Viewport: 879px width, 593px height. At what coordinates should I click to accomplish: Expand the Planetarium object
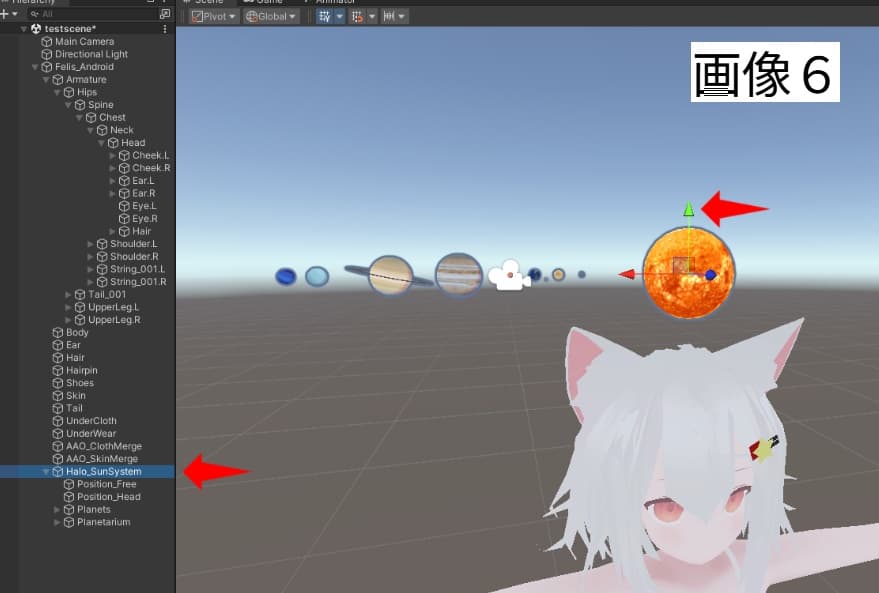tap(57, 522)
